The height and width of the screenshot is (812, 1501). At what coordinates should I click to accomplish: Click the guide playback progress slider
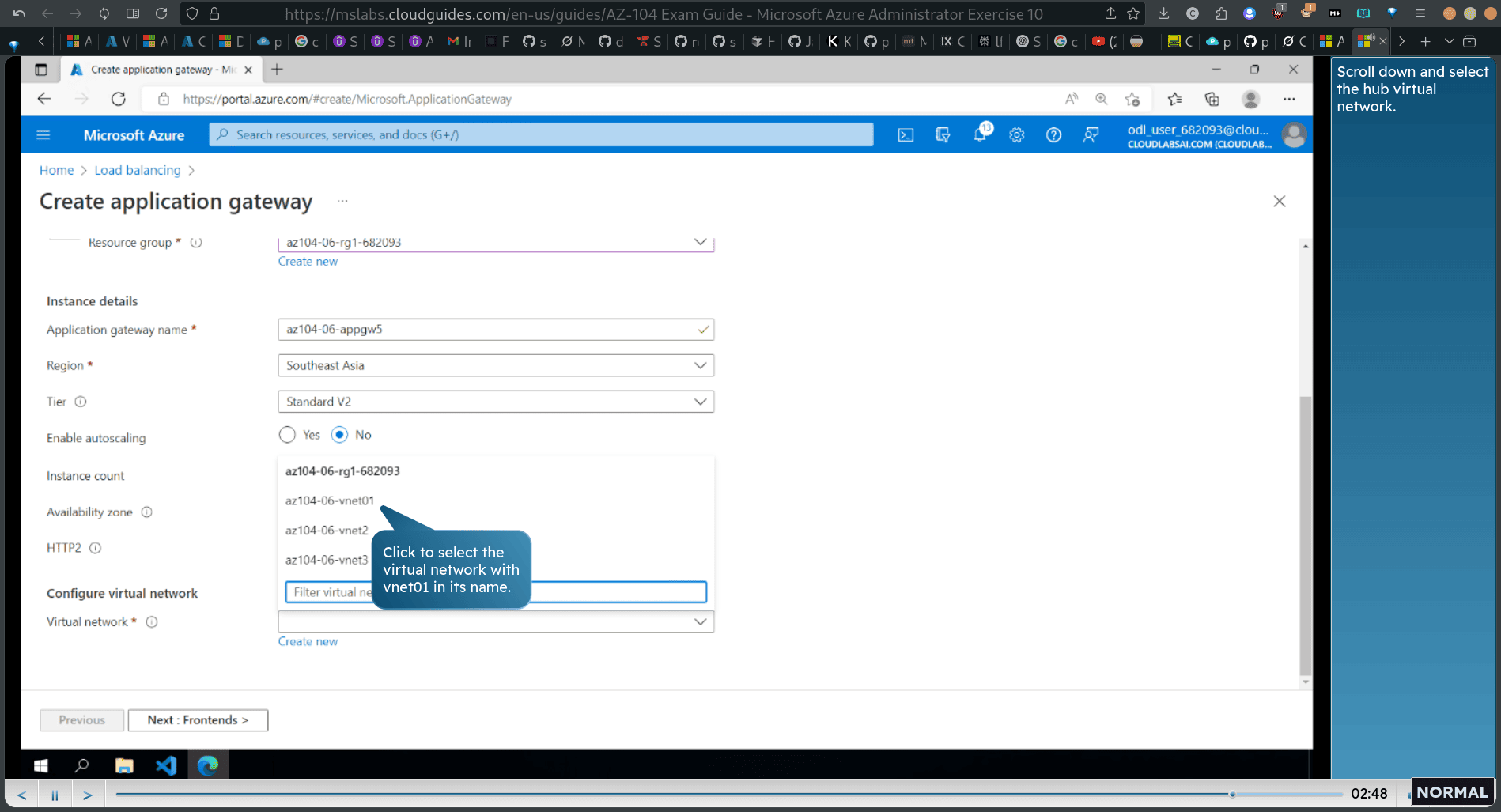(x=729, y=794)
